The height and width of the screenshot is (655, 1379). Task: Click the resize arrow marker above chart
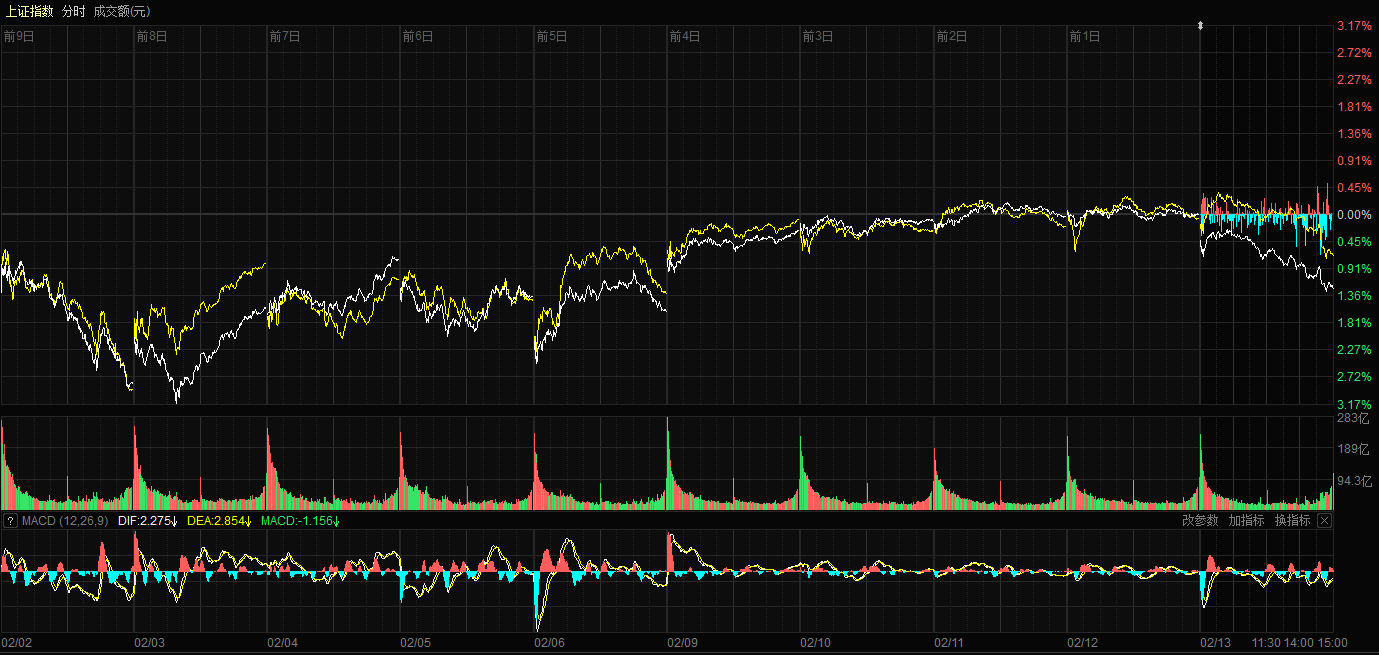pyautogui.click(x=1201, y=25)
